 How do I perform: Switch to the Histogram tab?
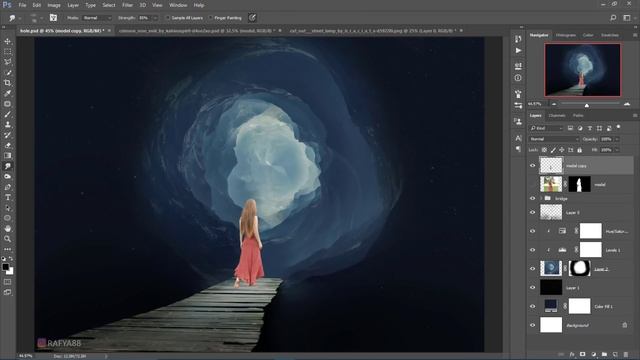point(566,36)
